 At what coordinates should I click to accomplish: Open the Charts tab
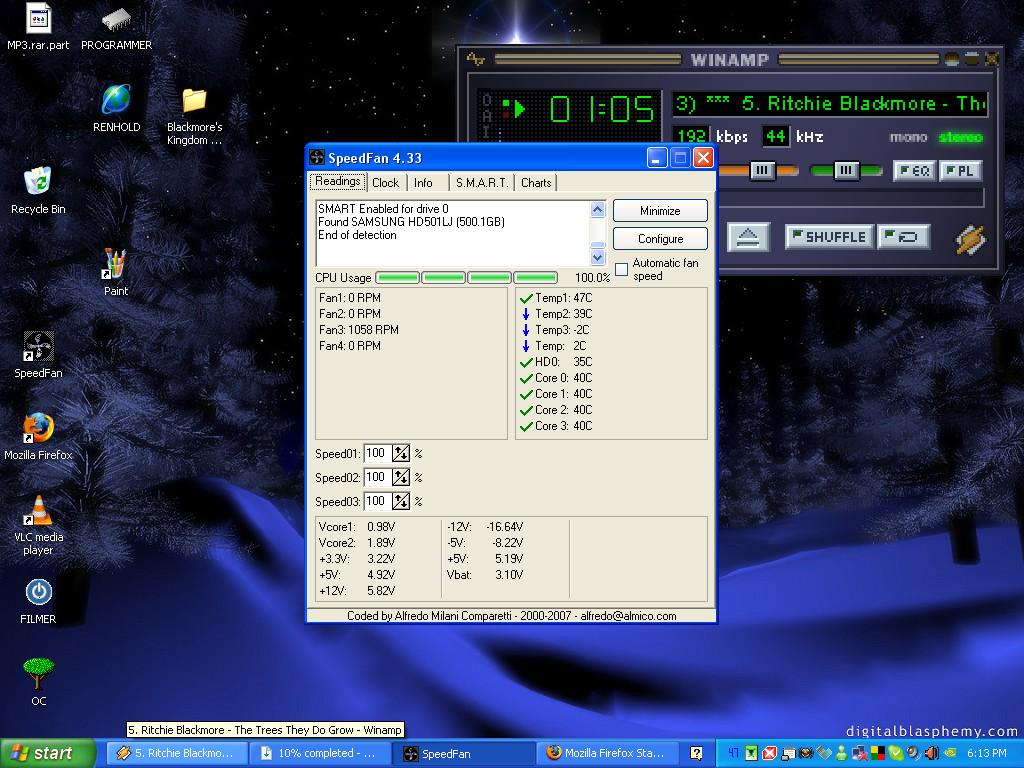(536, 183)
